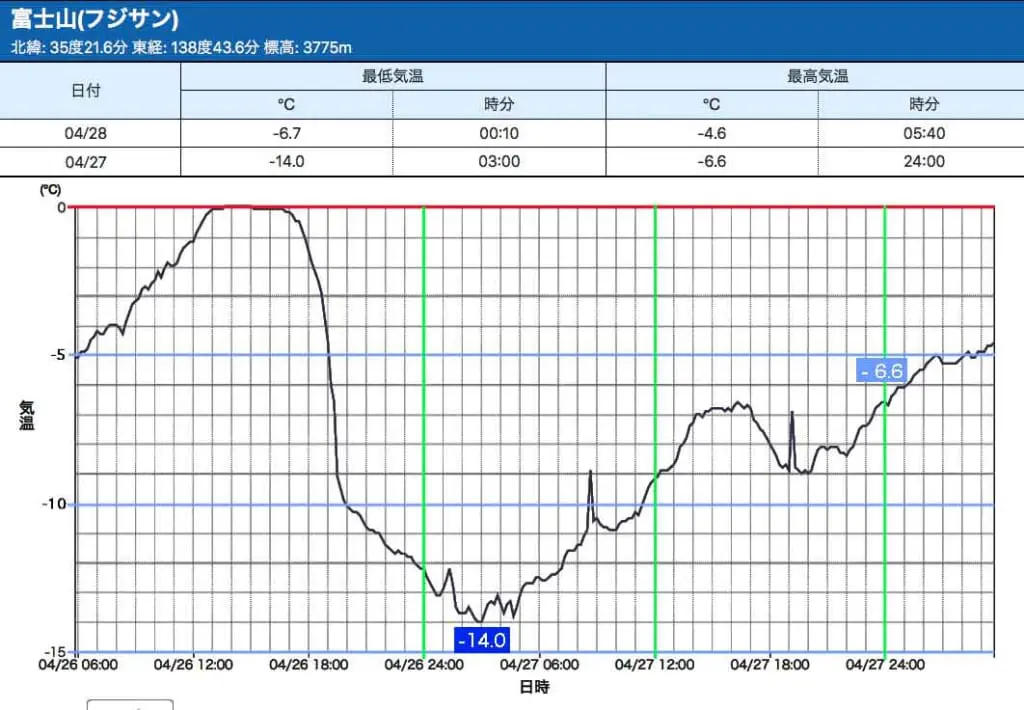This screenshot has width=1024, height=710.
Task: Click the -5 value on the temperature axis
Action: tap(57, 355)
